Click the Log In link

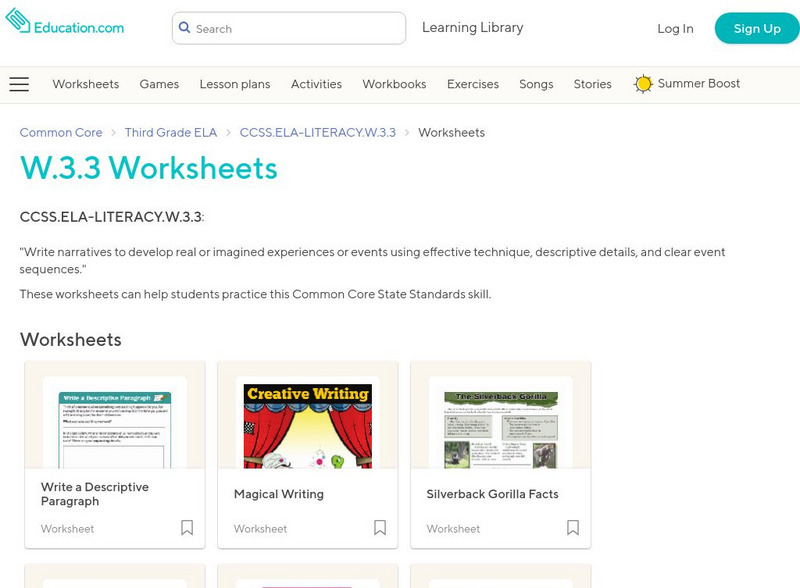[x=675, y=29]
